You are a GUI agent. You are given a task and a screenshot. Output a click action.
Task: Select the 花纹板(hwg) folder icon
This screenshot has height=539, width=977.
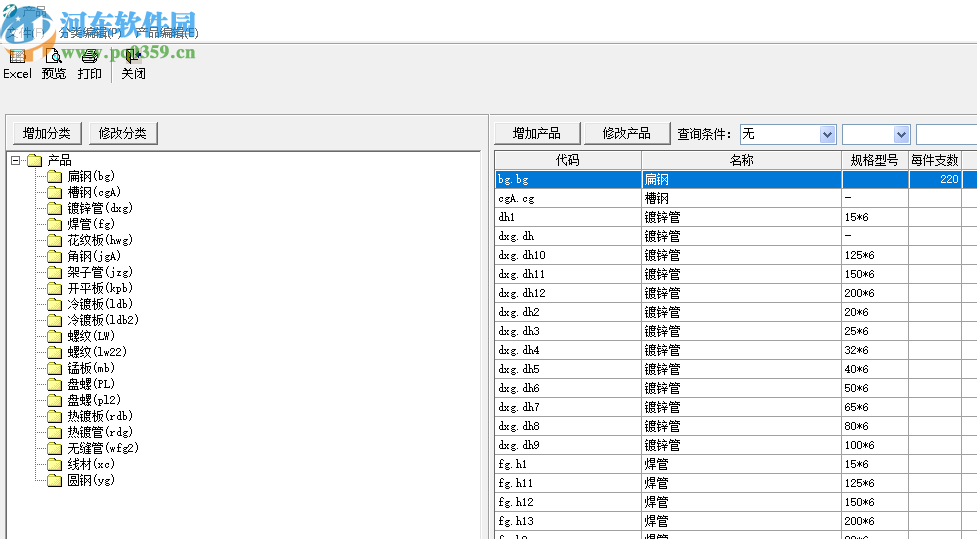click(x=55, y=241)
